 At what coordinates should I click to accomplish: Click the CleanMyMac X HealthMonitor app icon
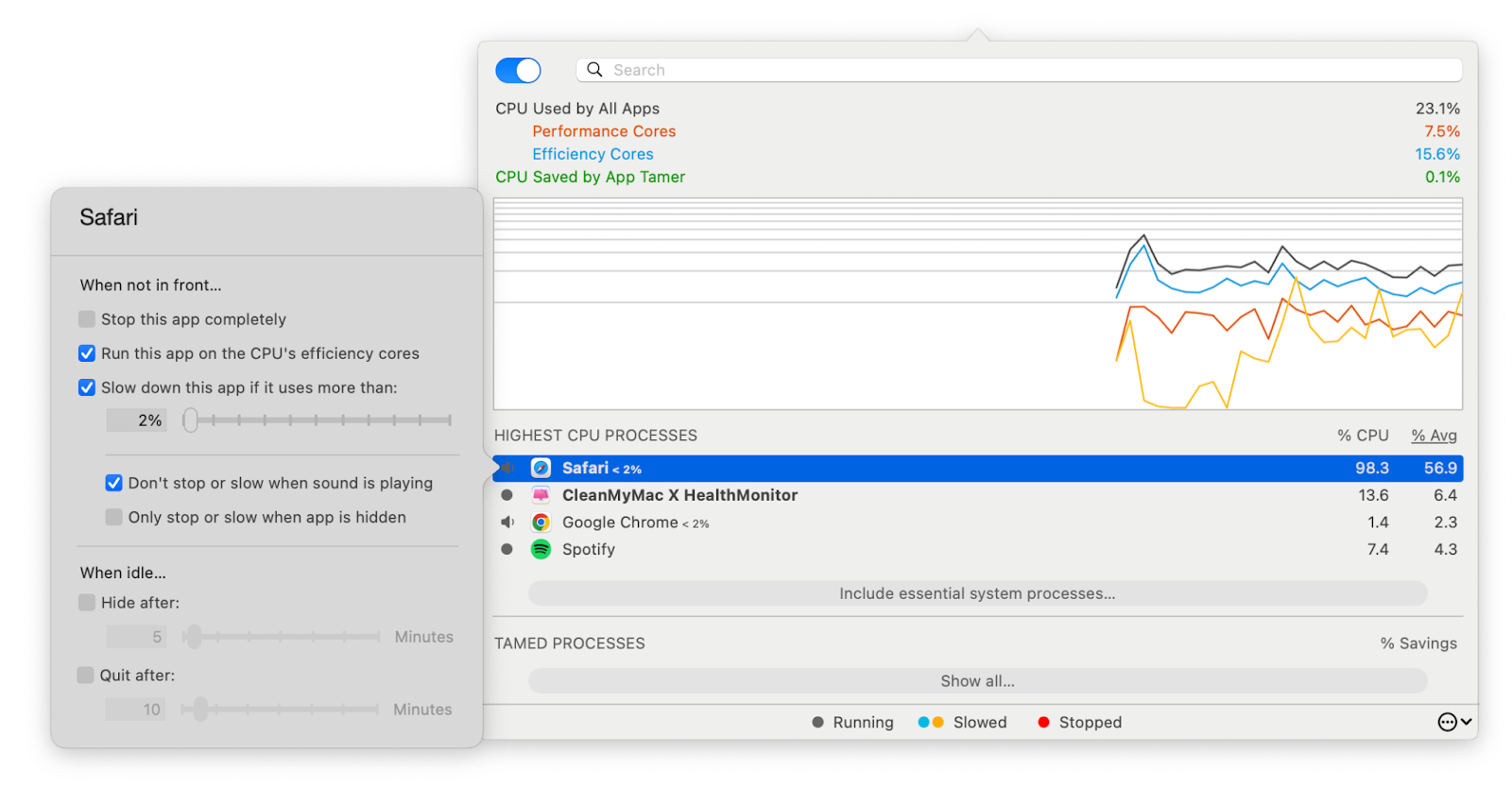click(541, 495)
